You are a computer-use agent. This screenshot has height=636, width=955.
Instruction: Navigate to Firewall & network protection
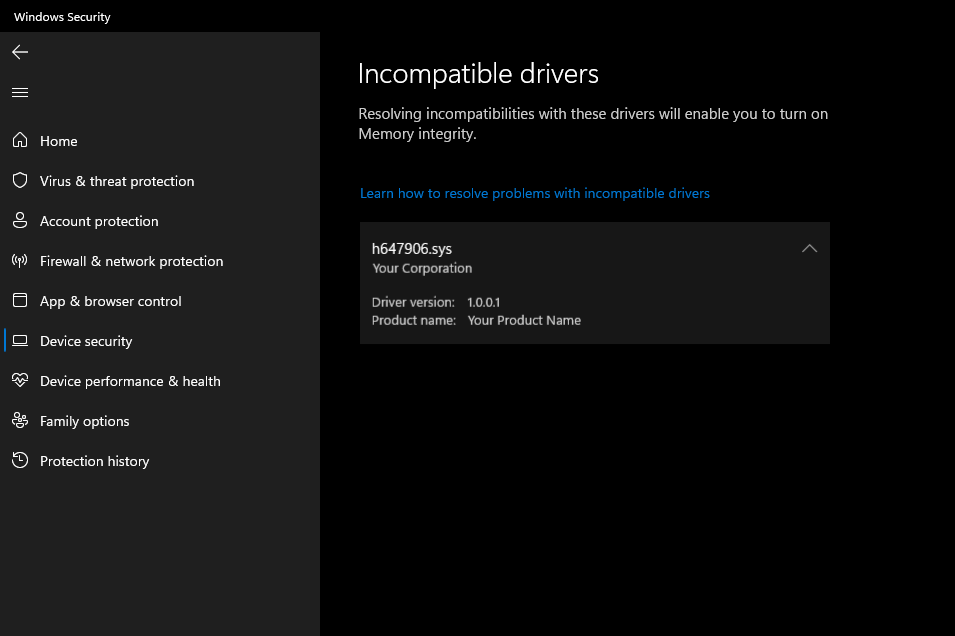(x=131, y=260)
